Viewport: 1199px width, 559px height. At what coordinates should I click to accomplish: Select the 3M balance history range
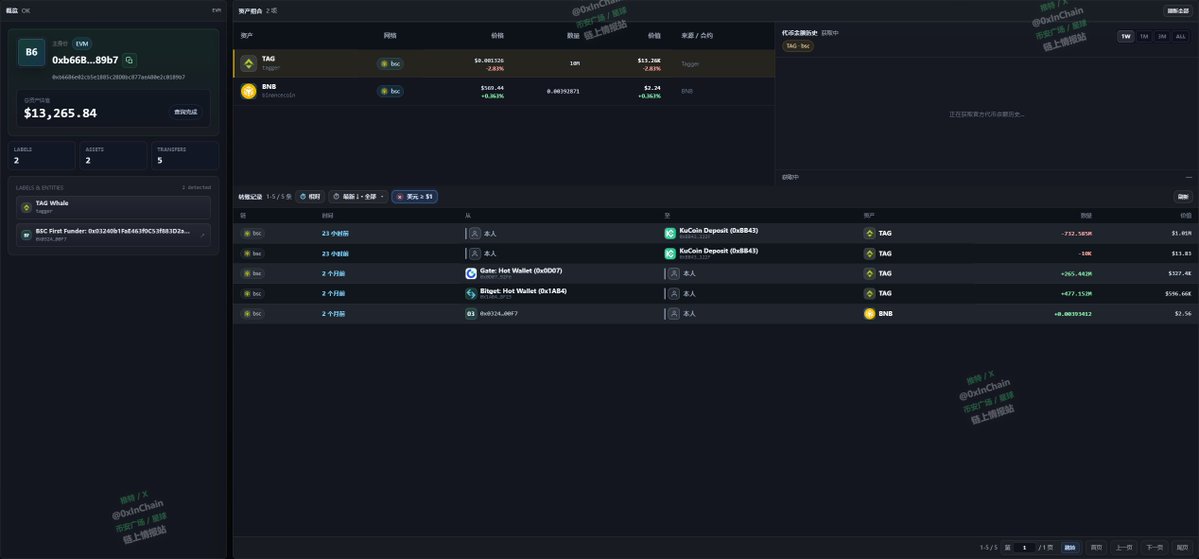tap(1162, 36)
